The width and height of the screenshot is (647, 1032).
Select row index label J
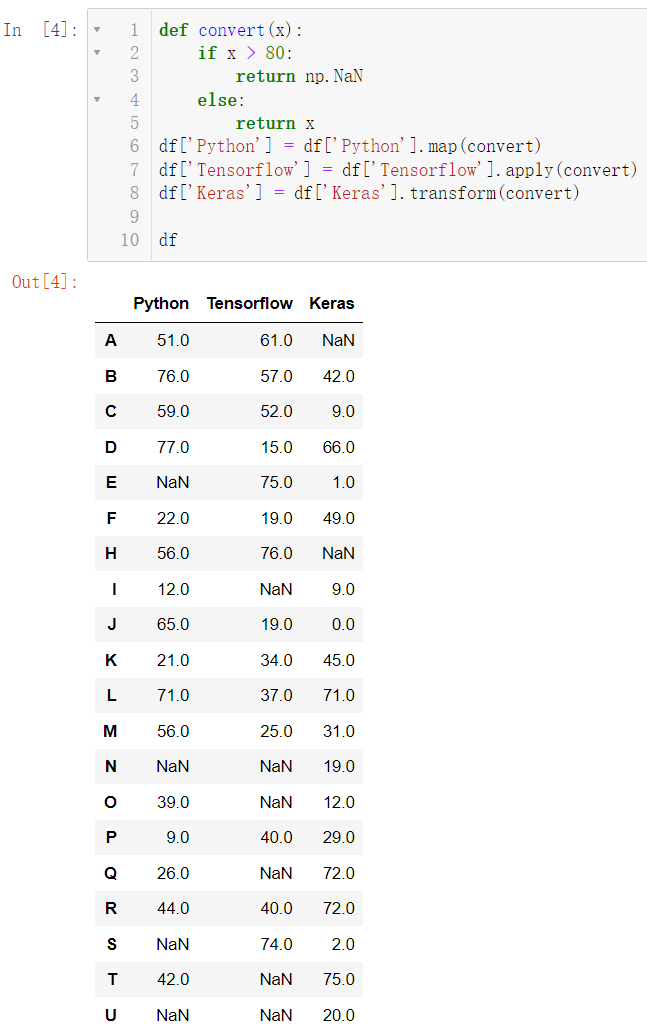point(112,624)
